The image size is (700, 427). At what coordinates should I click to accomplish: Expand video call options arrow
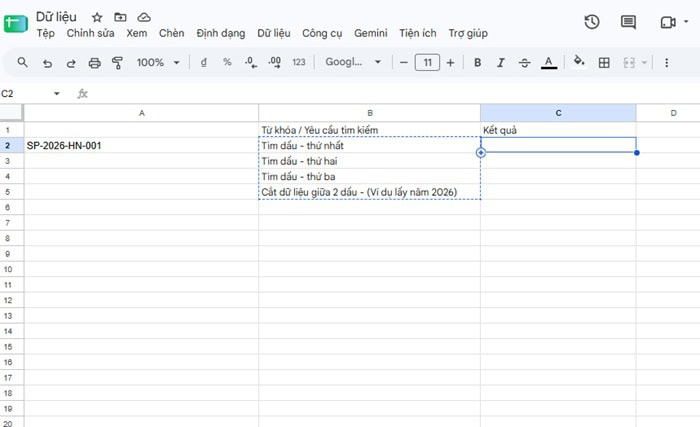[686, 21]
